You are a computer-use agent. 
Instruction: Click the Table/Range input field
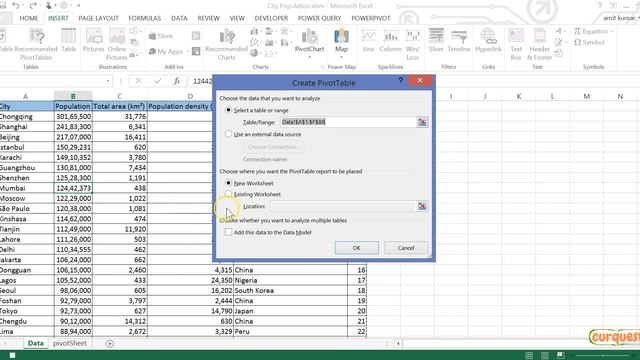[x=348, y=122]
